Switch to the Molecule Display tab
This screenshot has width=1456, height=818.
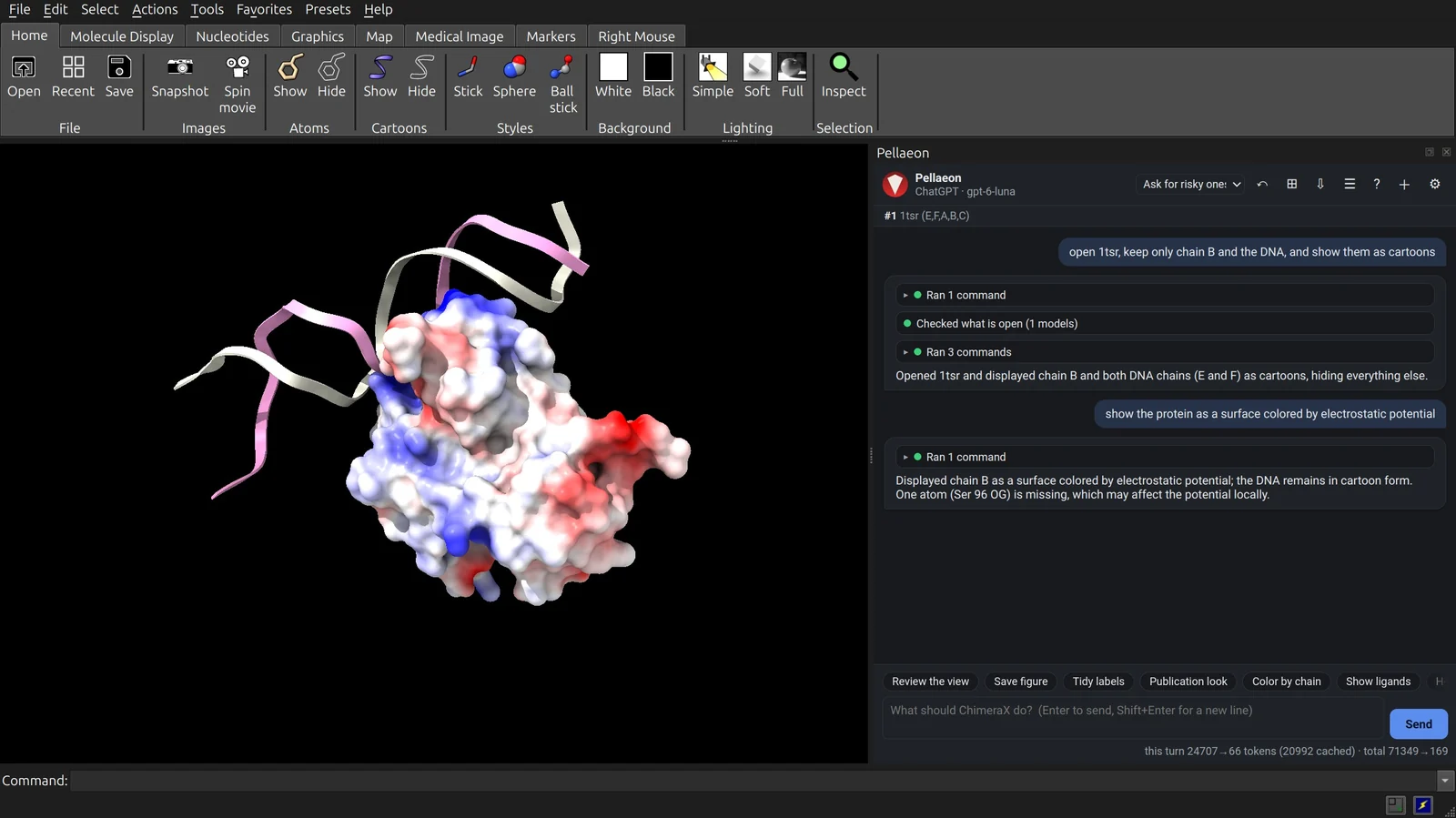coord(122,36)
